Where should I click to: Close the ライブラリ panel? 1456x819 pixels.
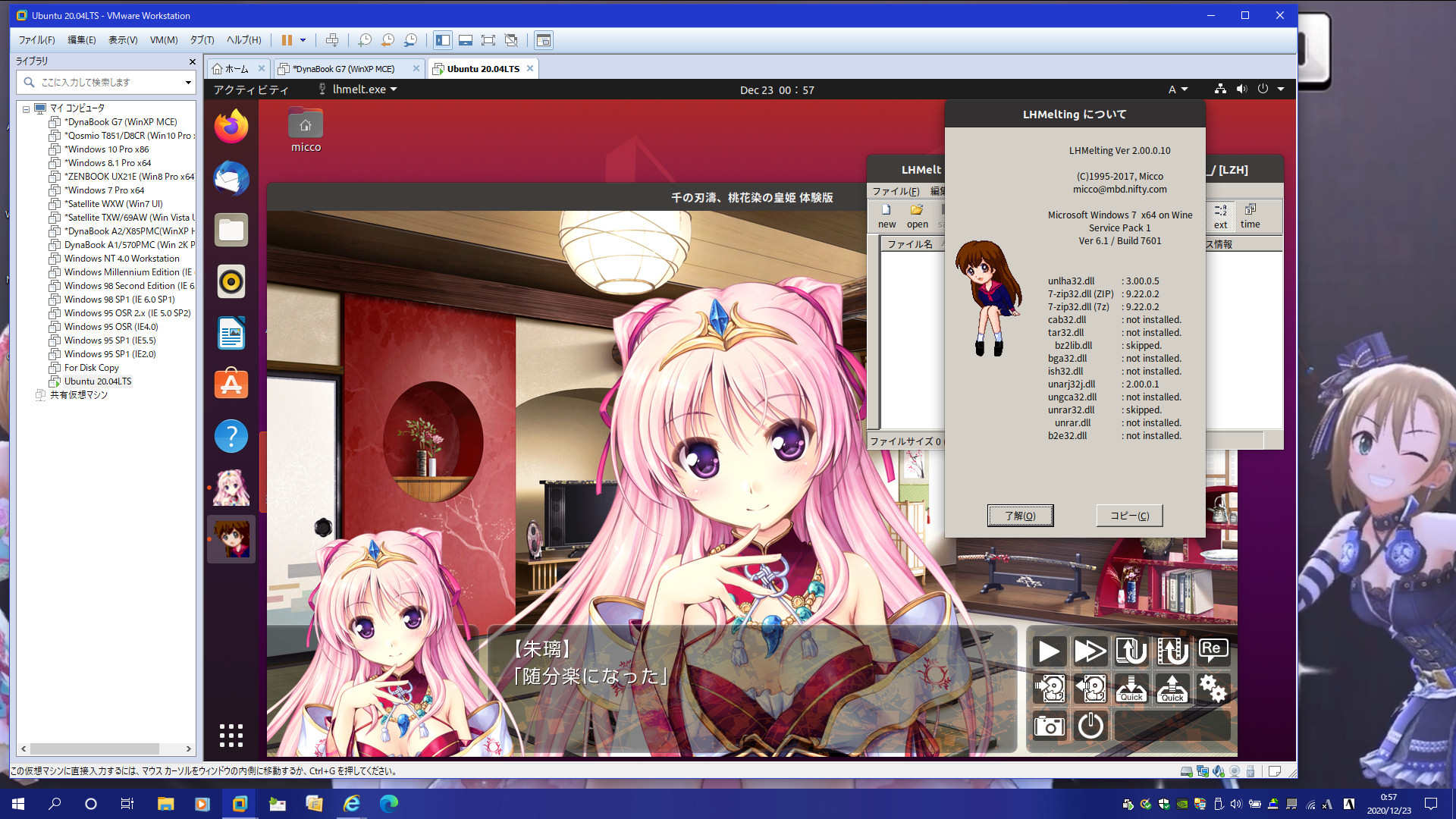click(x=192, y=61)
